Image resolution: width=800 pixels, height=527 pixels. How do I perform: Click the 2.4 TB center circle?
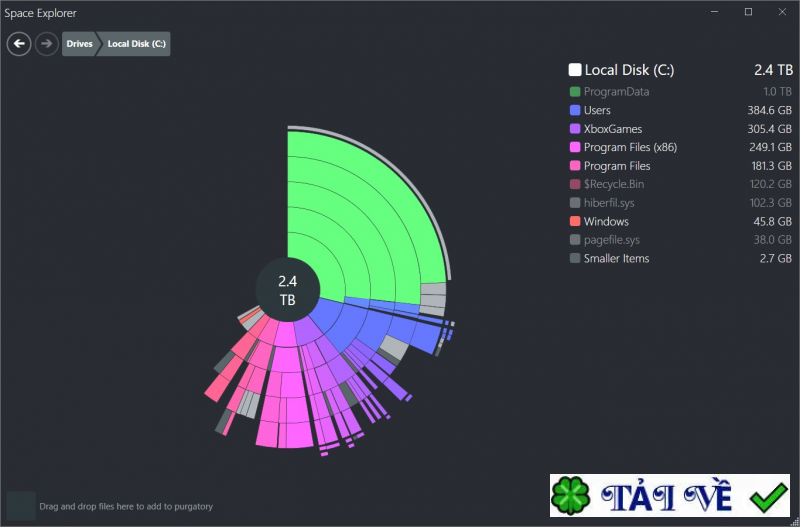pos(288,290)
